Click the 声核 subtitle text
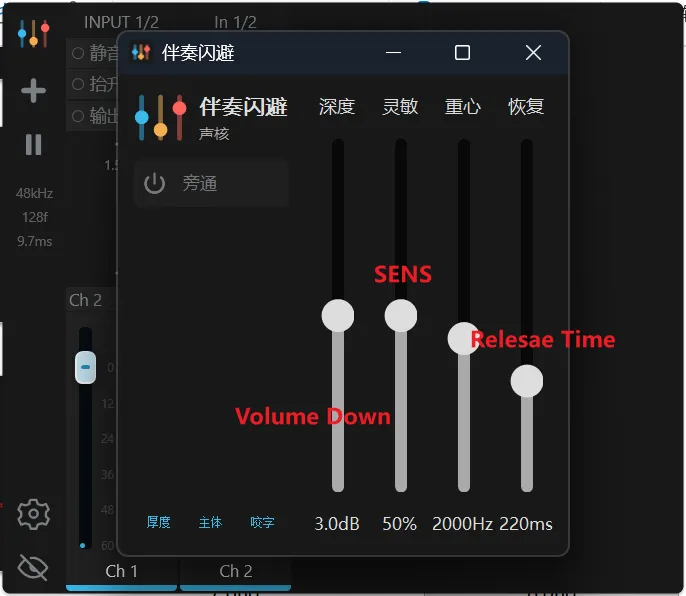 [x=214, y=133]
